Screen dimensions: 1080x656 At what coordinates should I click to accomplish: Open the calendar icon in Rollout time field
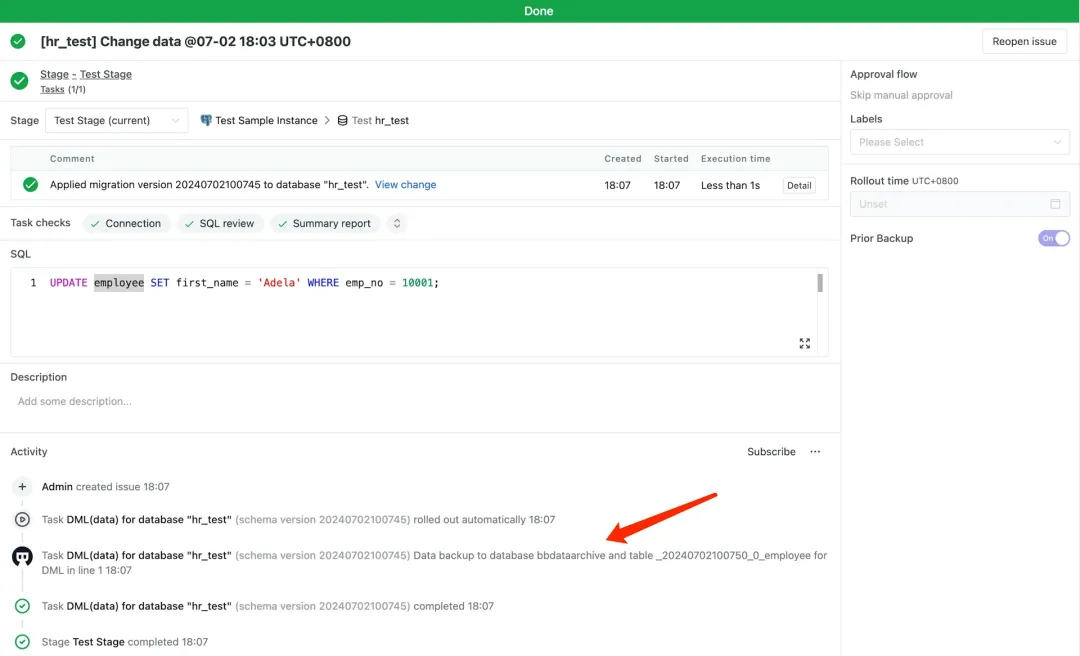(1055, 204)
